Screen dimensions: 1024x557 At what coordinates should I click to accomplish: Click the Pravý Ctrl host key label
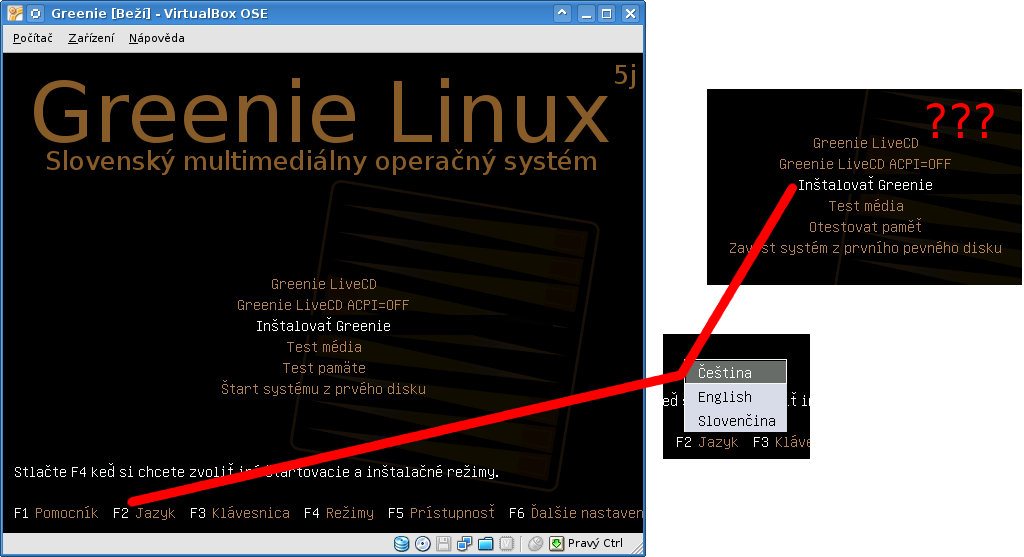coord(596,543)
